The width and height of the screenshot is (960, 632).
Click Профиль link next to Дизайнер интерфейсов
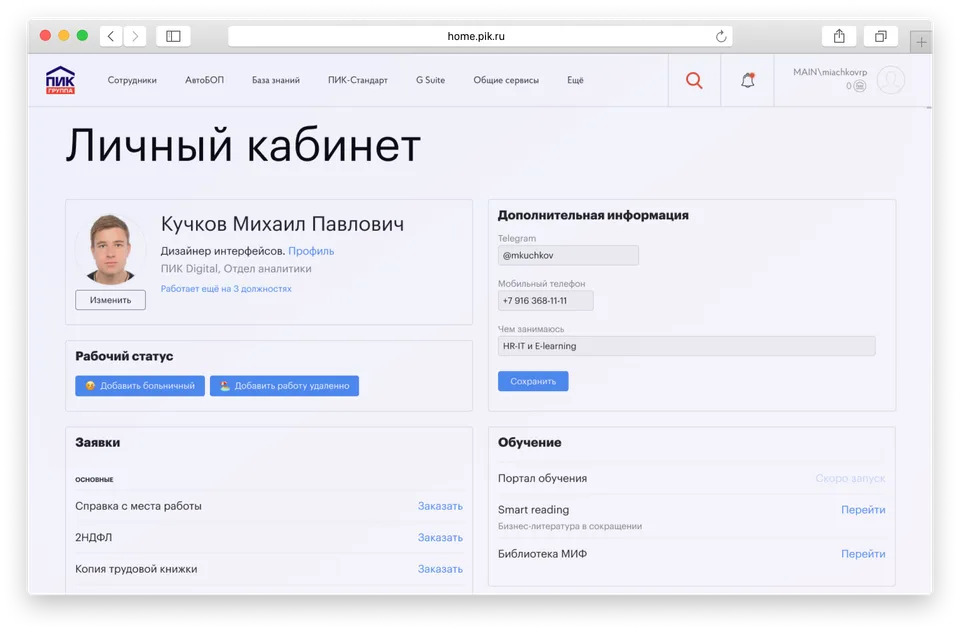pyautogui.click(x=311, y=250)
